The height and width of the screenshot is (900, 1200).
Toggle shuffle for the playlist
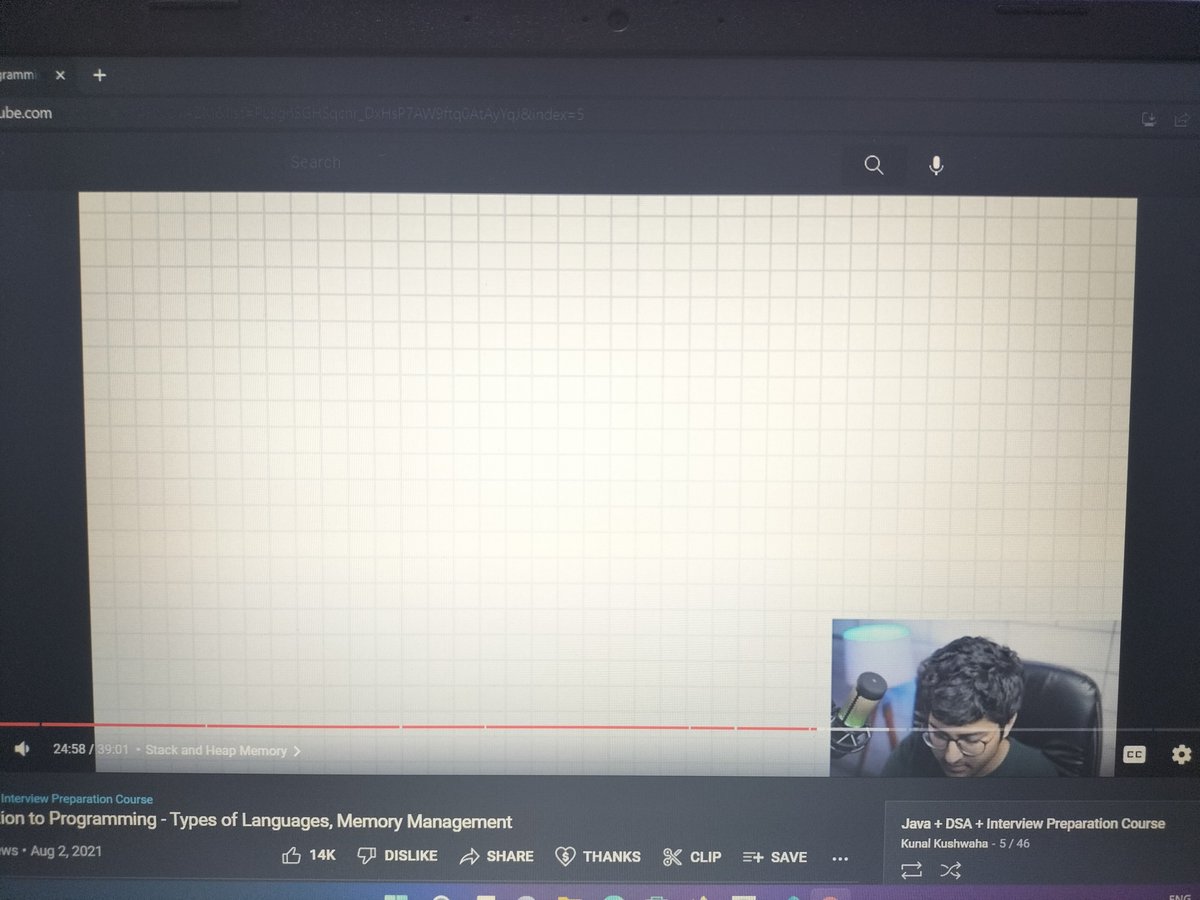tap(950, 870)
